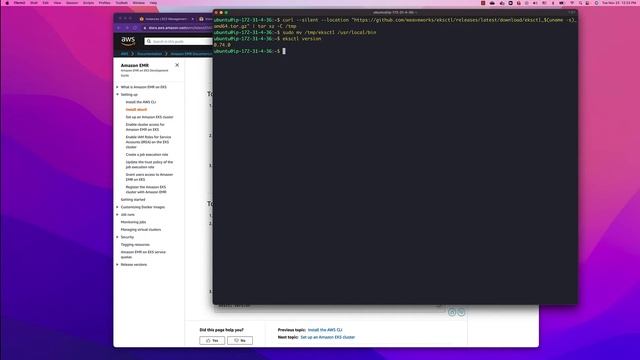Open the Tagging resources sidebar item
This screenshot has width=640, height=360.
[x=135, y=244]
